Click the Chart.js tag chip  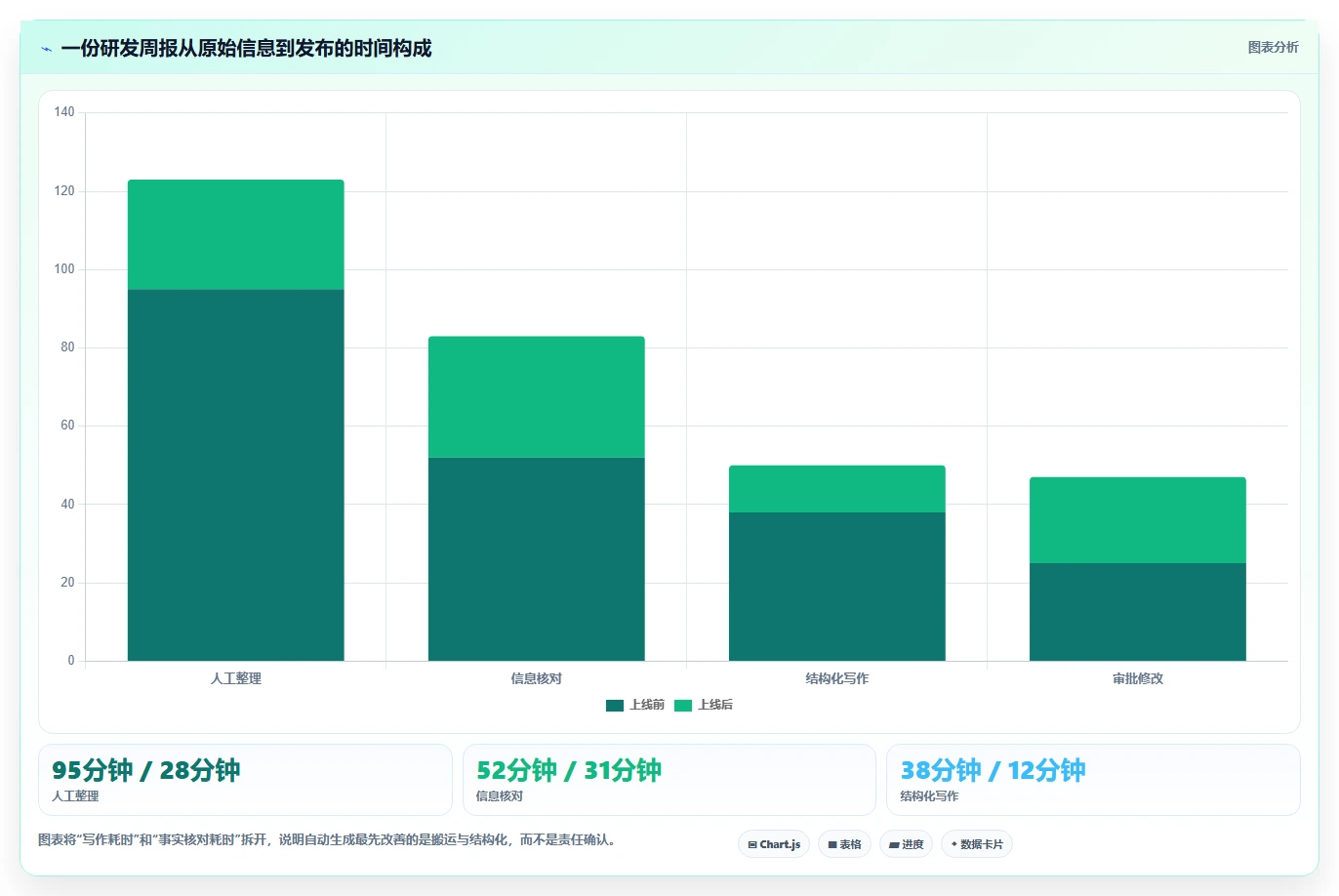774,844
